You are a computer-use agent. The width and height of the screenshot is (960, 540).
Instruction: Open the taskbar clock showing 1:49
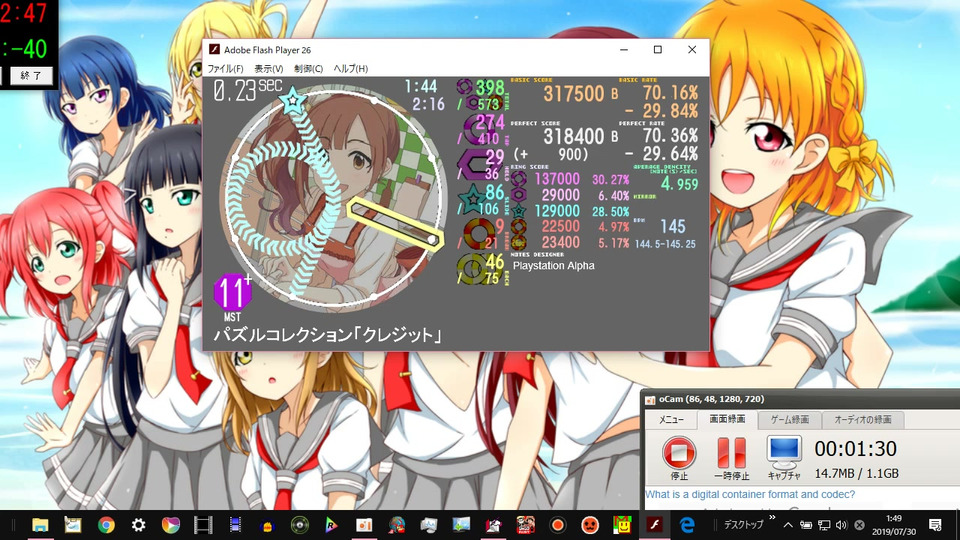(893, 525)
